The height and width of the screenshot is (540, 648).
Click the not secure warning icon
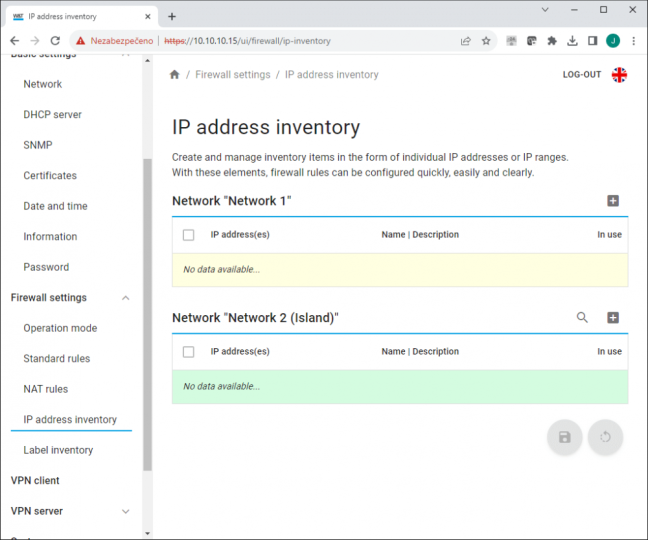click(81, 40)
